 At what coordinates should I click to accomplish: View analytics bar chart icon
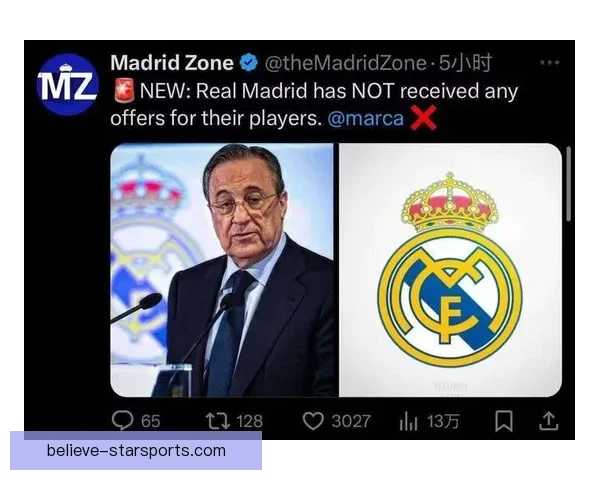click(x=409, y=421)
